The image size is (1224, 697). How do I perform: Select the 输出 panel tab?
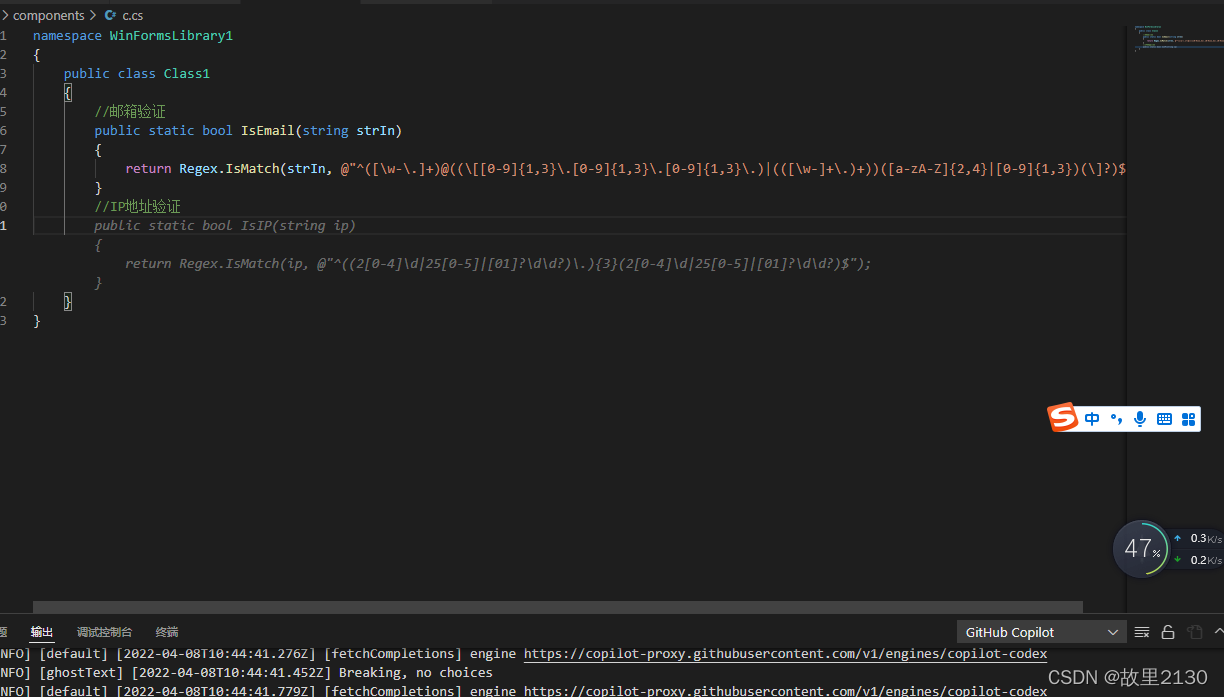tap(42, 632)
